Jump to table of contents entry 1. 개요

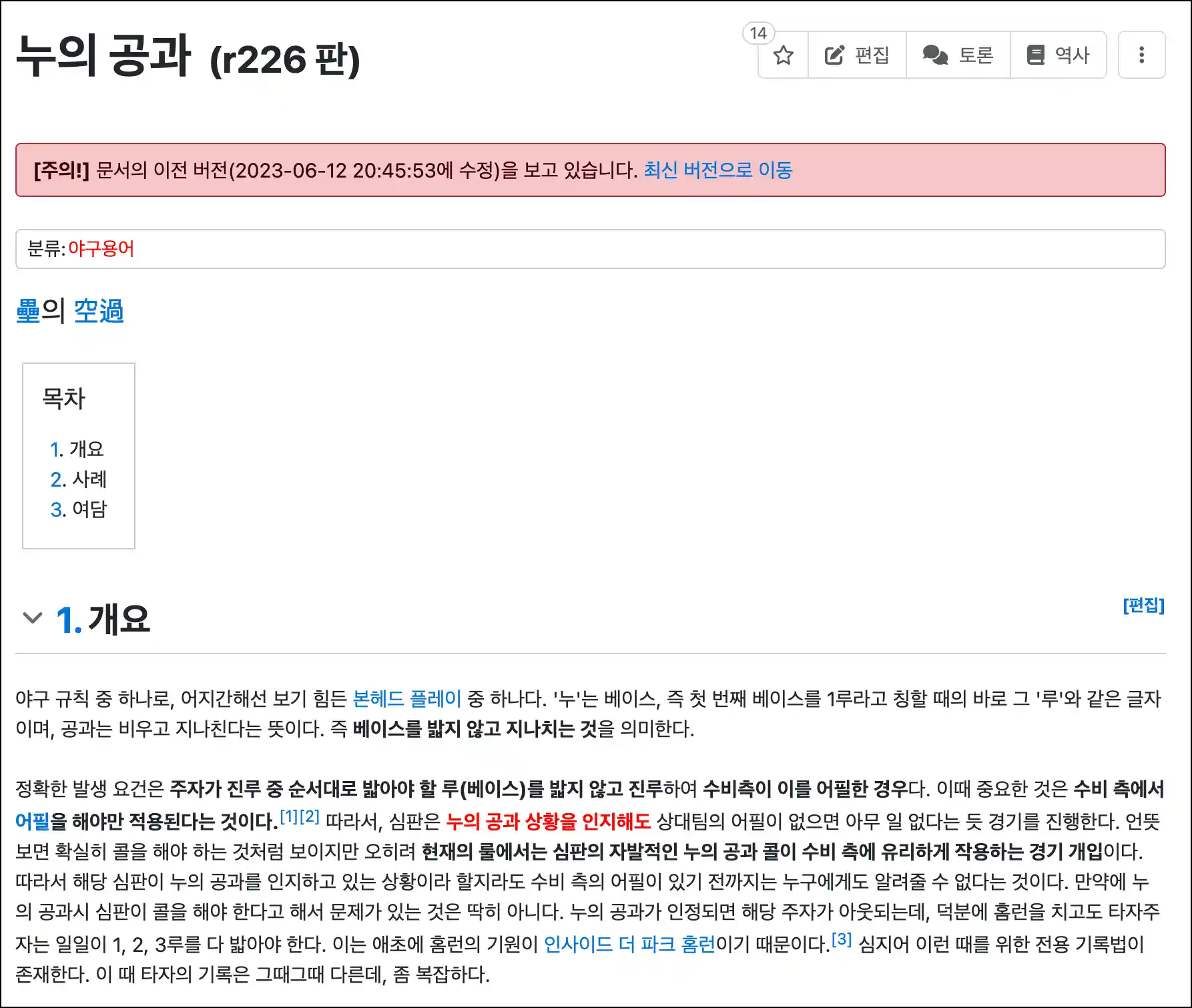tap(77, 449)
